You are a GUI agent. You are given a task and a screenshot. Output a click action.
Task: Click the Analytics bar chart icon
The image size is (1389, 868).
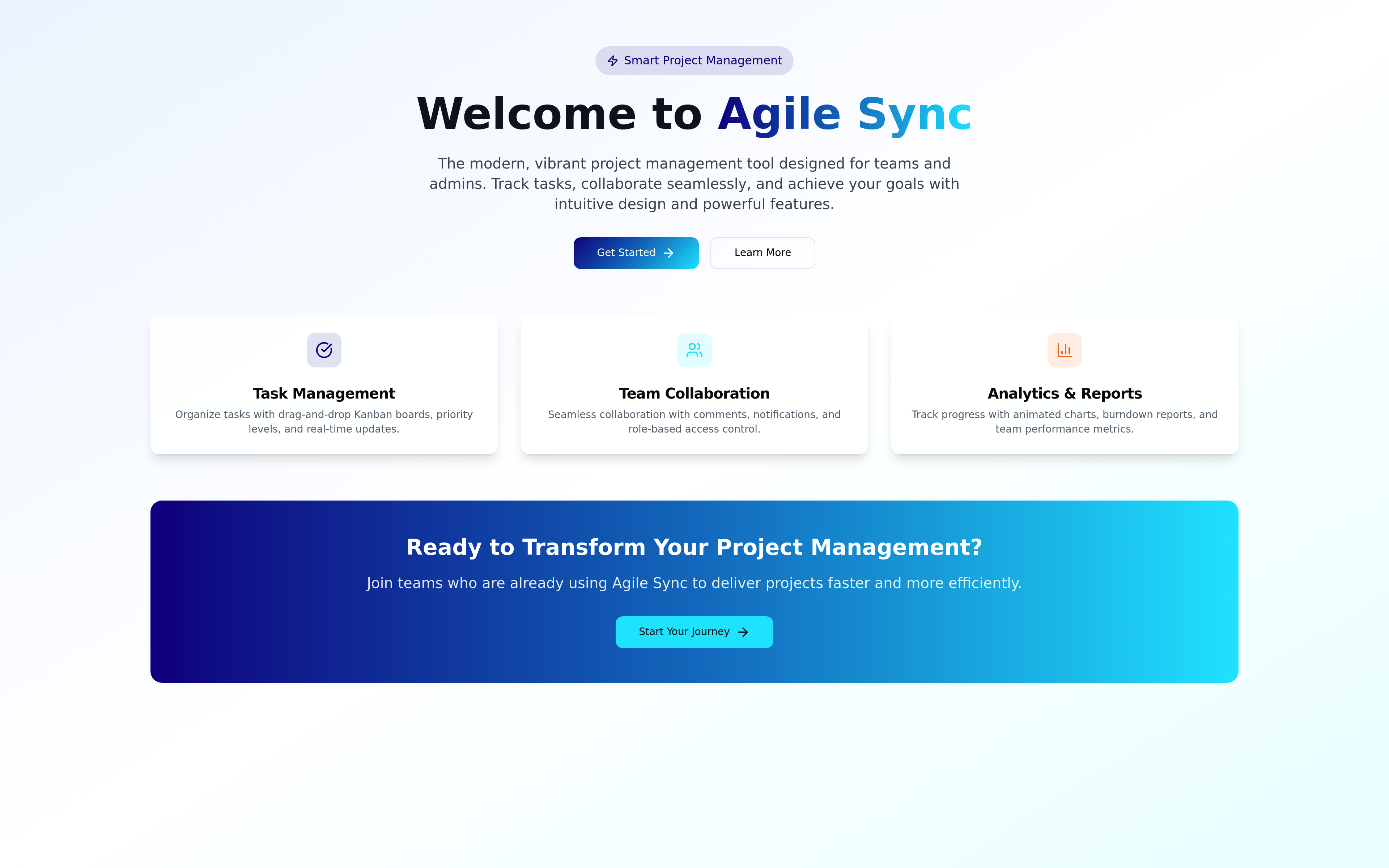[1064, 350]
